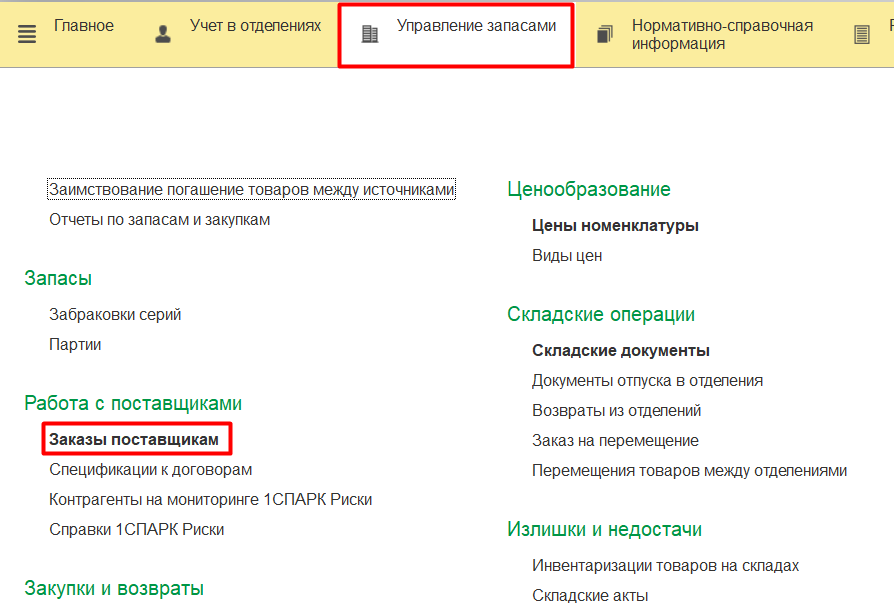Click the building icon for Управление запасами
The height and width of the screenshot is (614, 894).
coord(370,34)
